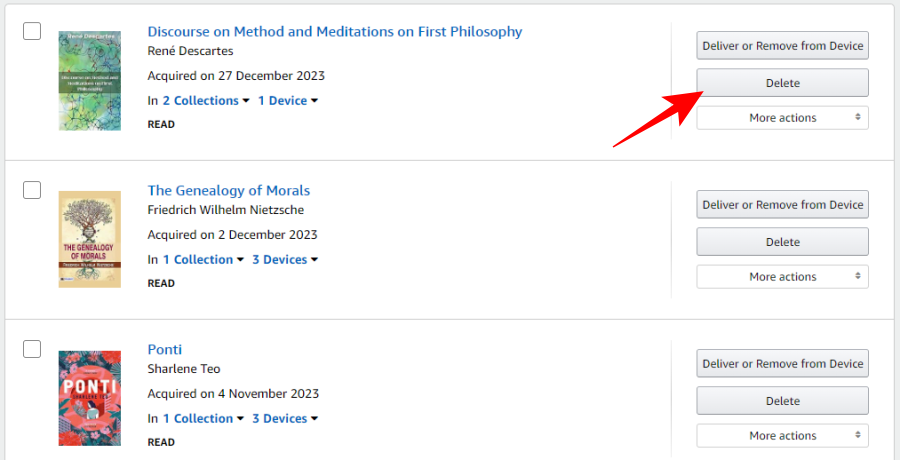Image resolution: width=900 pixels, height=460 pixels.
Task: Open More actions for The Genealogy of Morals
Action: click(782, 277)
